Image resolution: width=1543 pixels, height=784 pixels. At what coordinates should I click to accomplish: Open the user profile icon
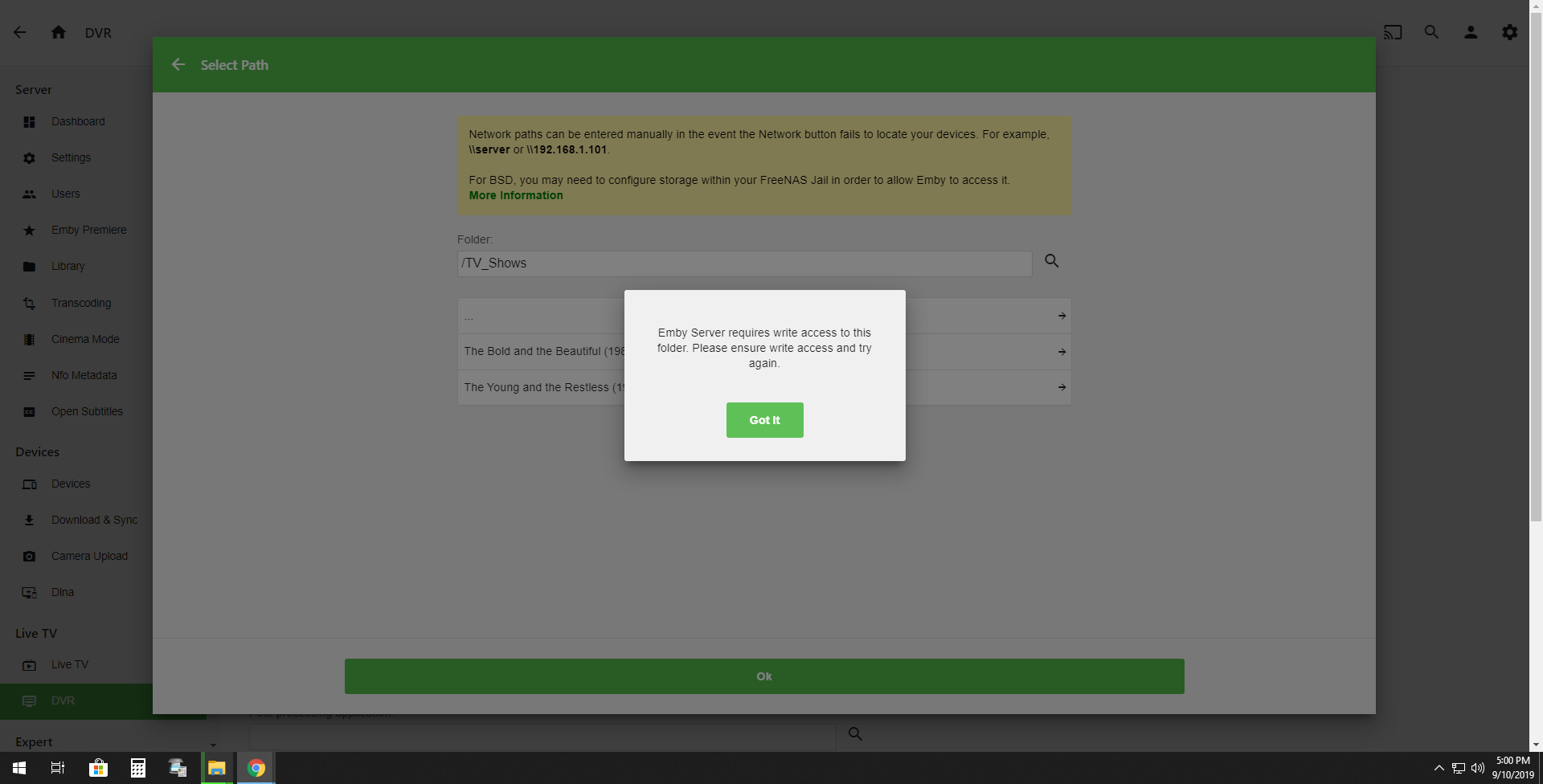pyautogui.click(x=1471, y=32)
